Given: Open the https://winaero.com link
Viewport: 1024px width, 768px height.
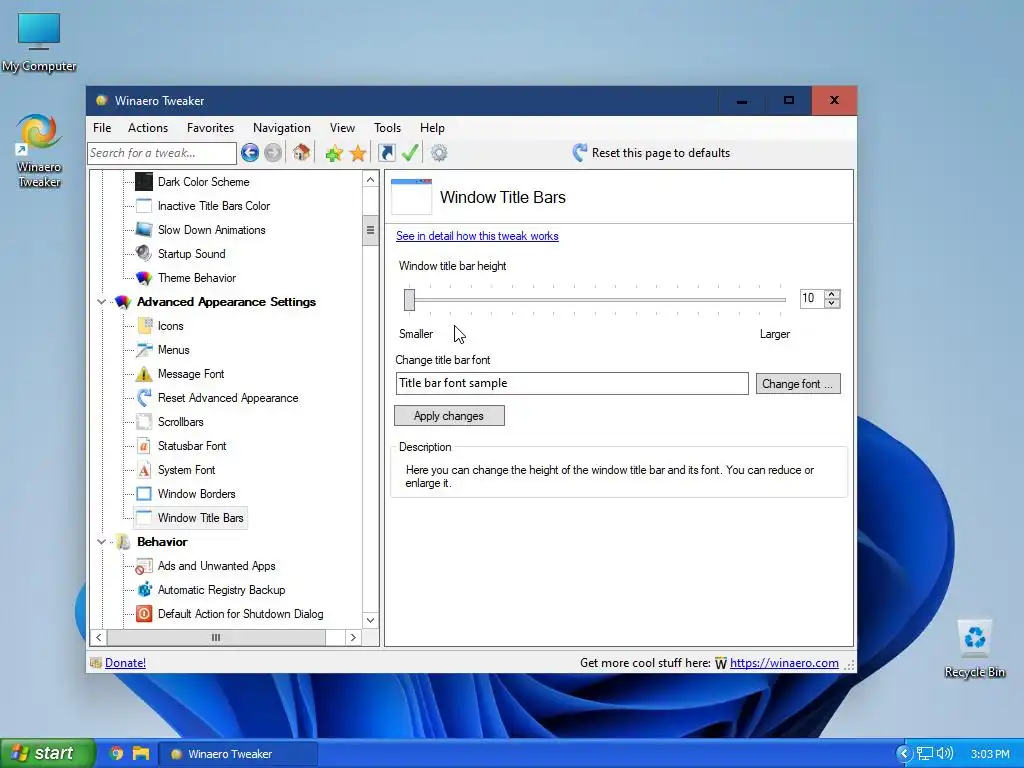Looking at the screenshot, I should coord(784,663).
